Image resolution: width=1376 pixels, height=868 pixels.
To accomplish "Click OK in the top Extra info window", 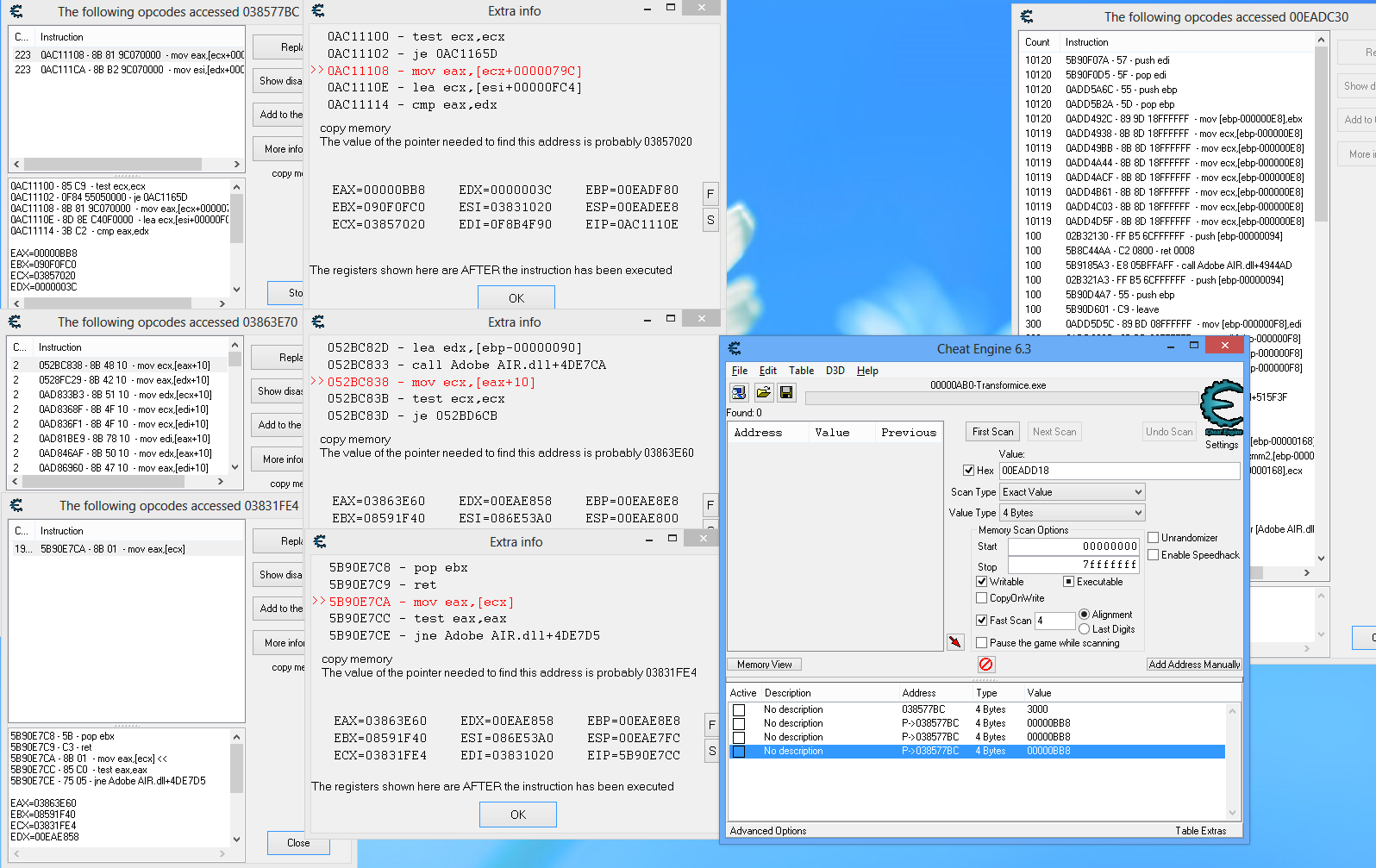I will [516, 297].
